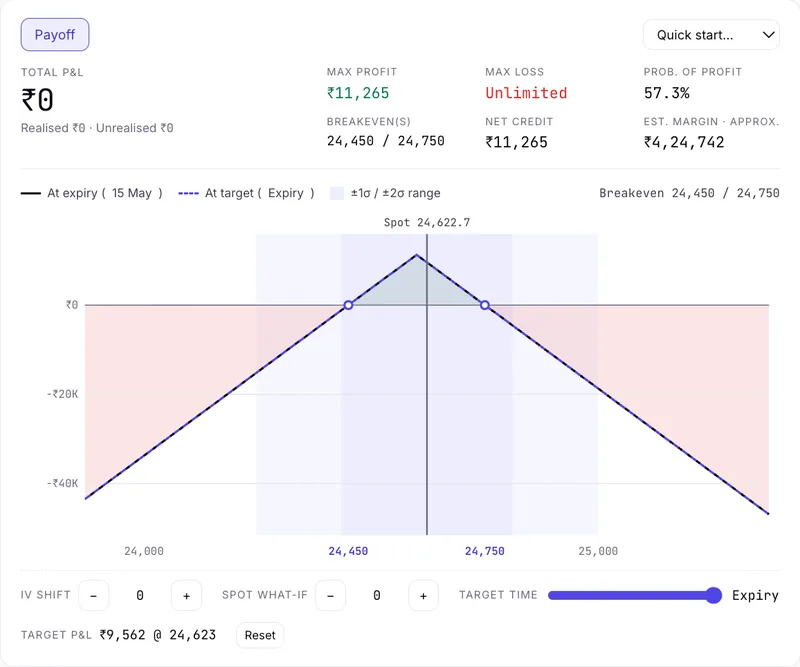800x667 pixels.
Task: Click the -₹40K y-axis label
Action: pos(62,483)
